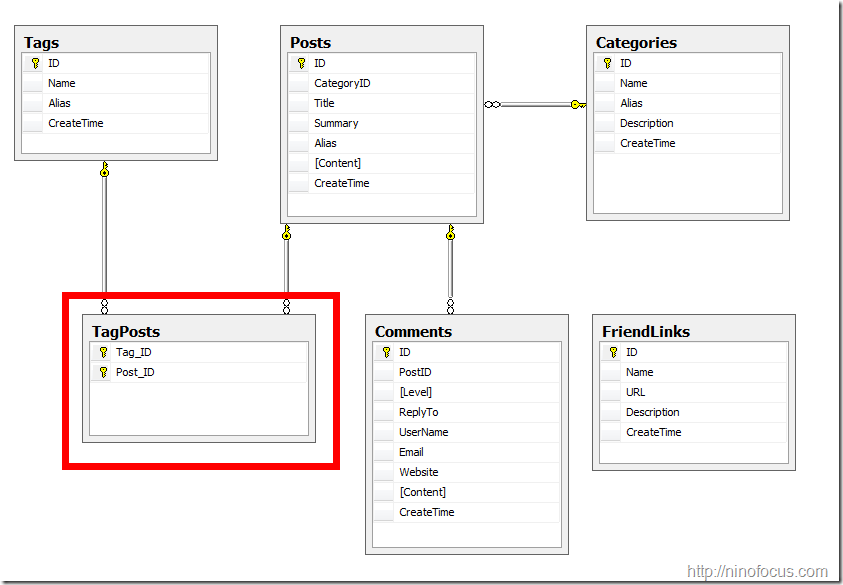
Task: Select the Website column in Comments
Action: click(467, 472)
